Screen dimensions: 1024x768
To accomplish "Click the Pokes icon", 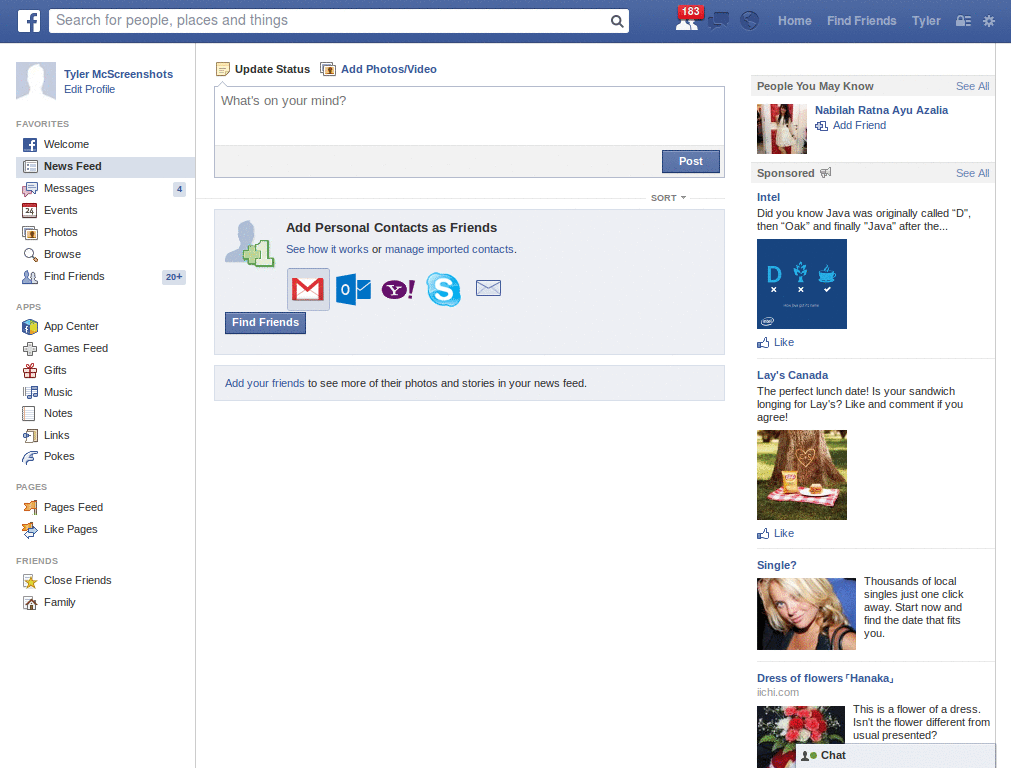I will (x=30, y=457).
